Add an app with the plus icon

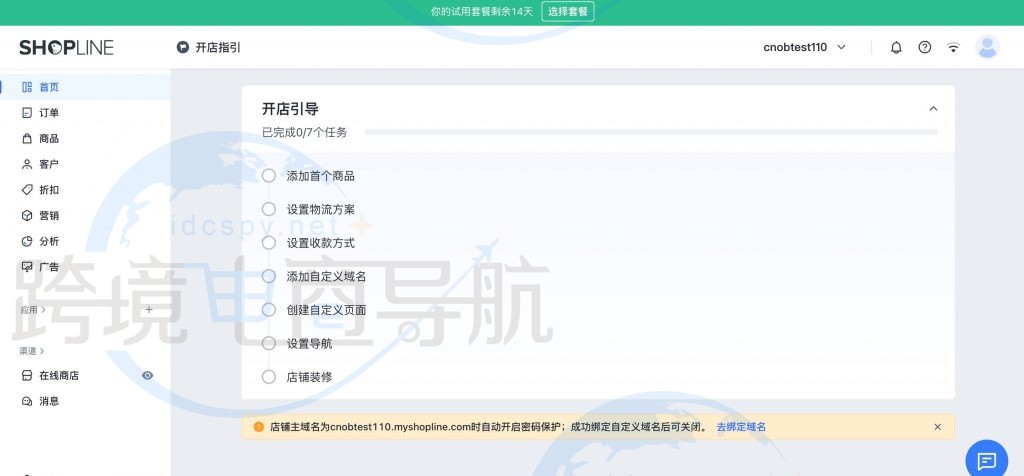click(x=148, y=309)
